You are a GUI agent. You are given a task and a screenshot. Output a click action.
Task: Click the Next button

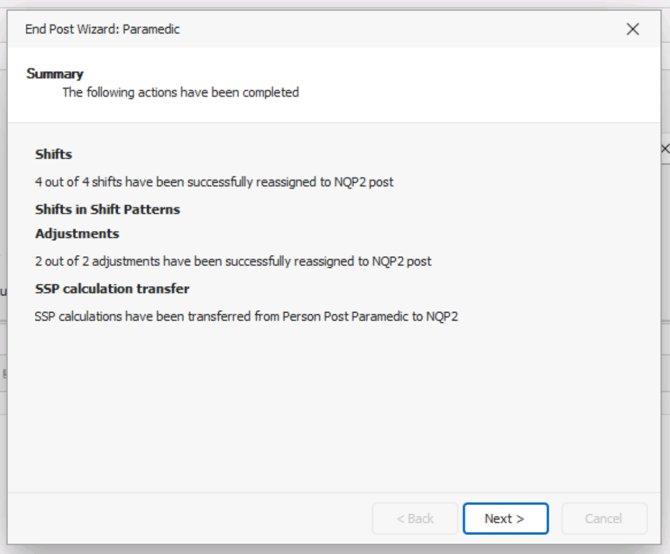click(x=505, y=518)
